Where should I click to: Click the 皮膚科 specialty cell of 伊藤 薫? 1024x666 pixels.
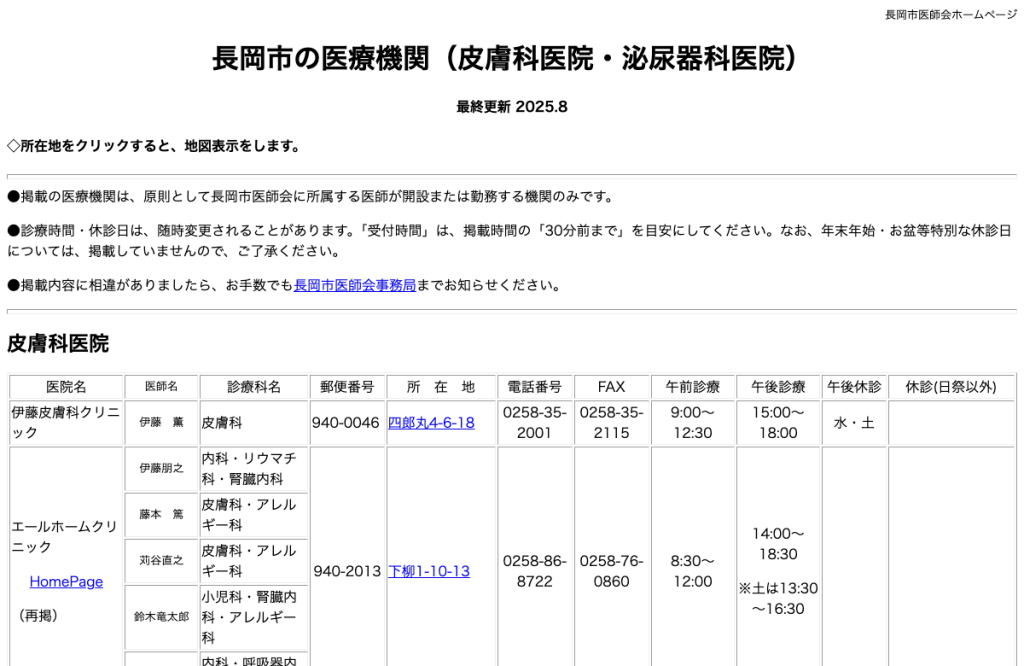pos(254,423)
